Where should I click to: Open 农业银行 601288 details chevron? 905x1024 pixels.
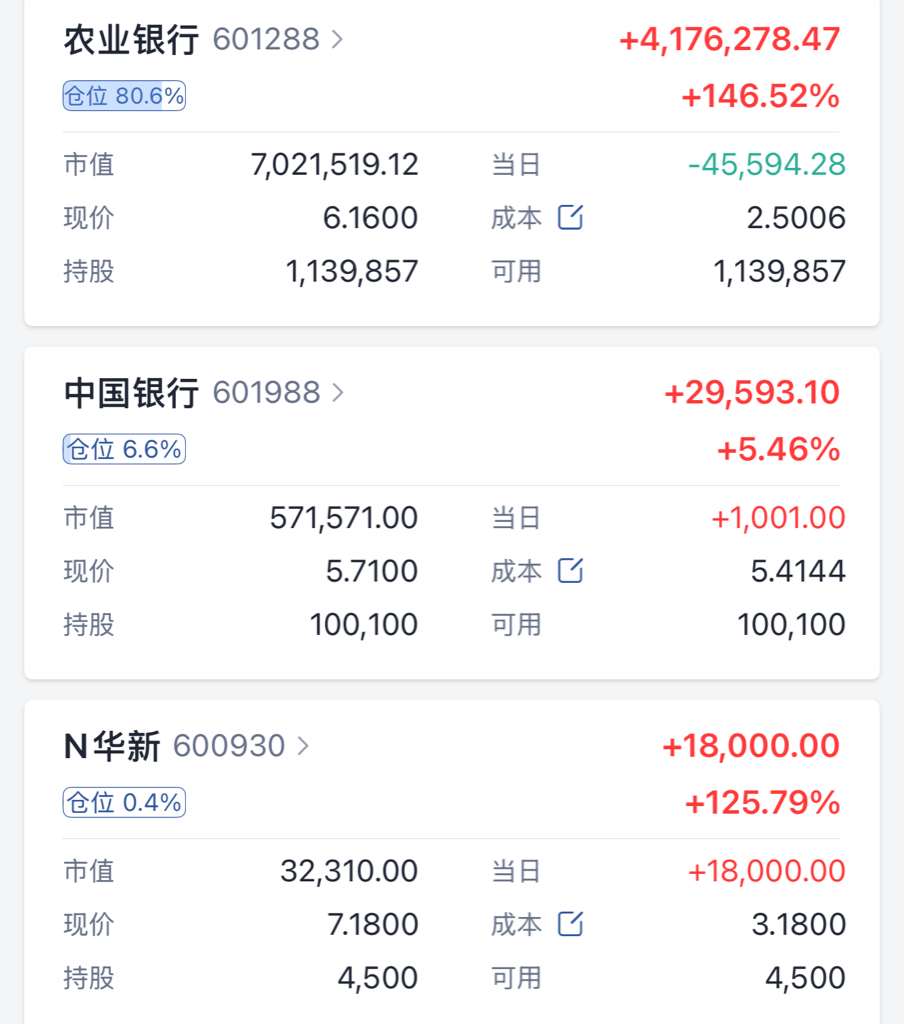coord(337,40)
